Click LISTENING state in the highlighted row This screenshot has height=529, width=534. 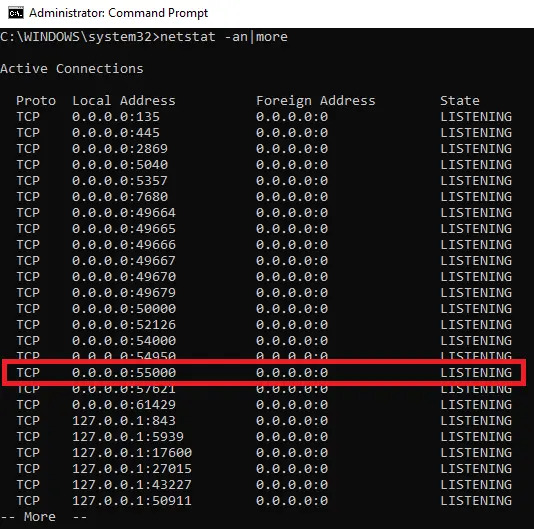click(476, 373)
